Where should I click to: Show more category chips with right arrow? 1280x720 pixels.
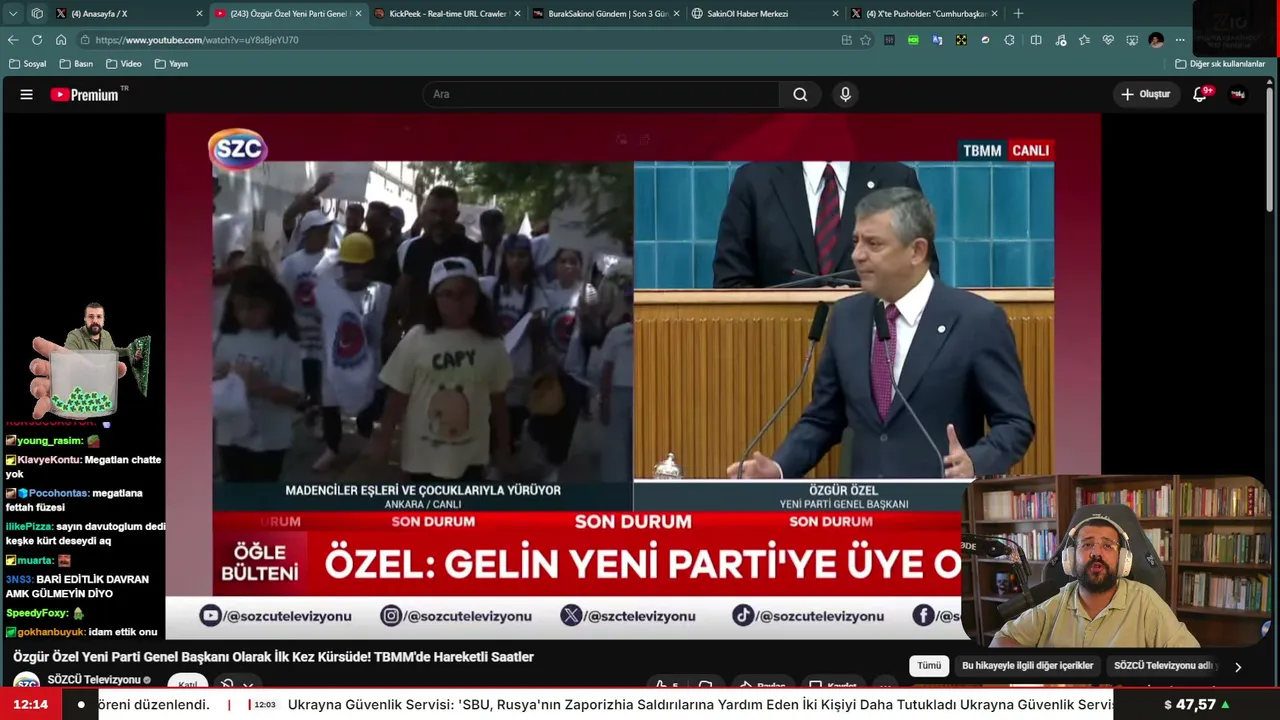pyautogui.click(x=1238, y=666)
